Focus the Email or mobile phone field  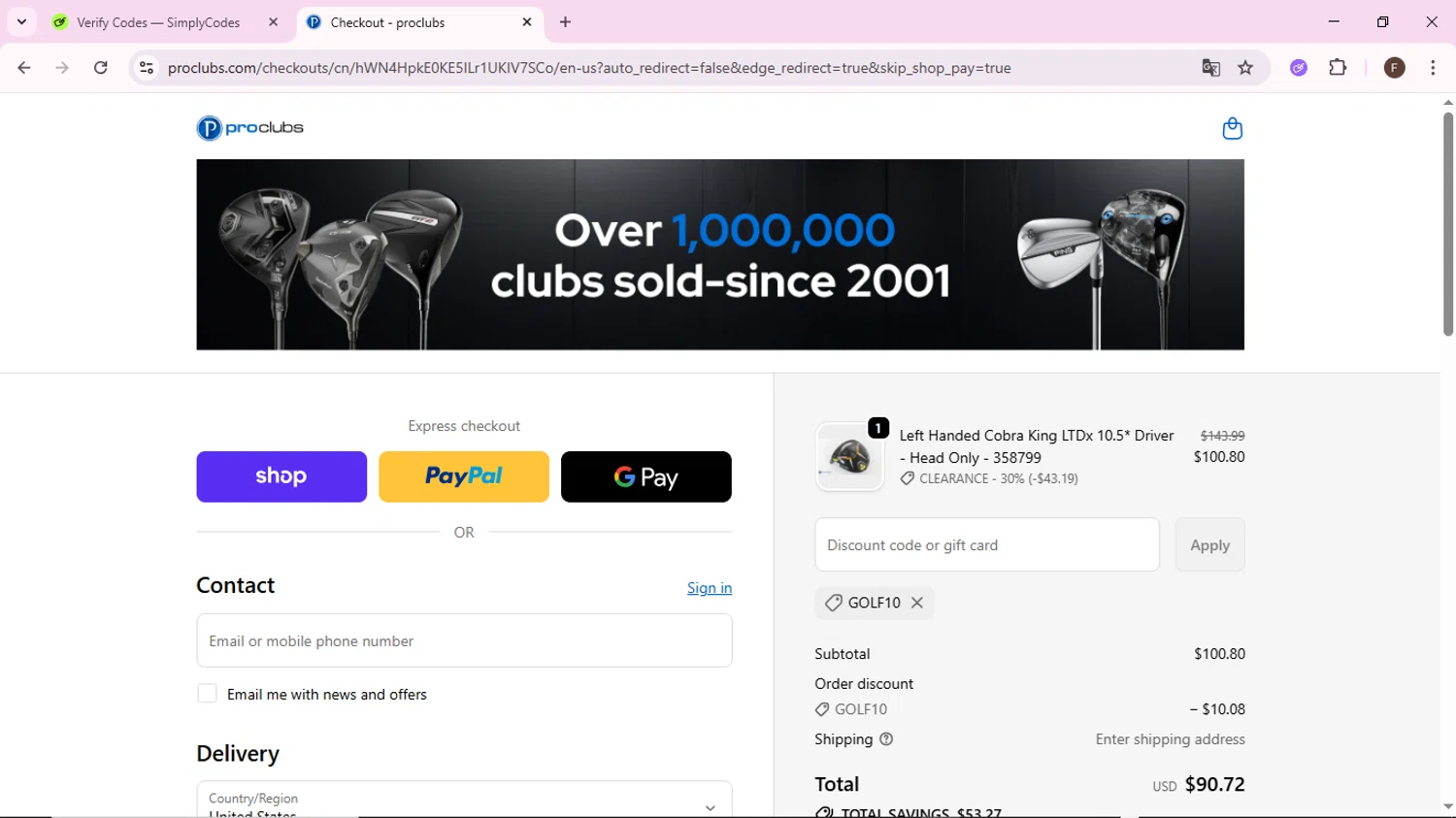pos(464,640)
